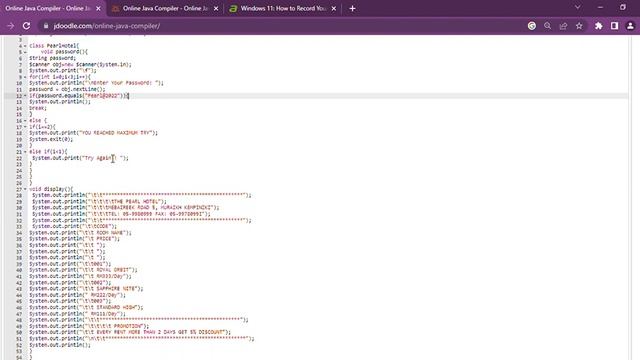Viewport: 640px width, 360px height.
Task: Click the TEL and FAX println line
Action: coord(121,214)
